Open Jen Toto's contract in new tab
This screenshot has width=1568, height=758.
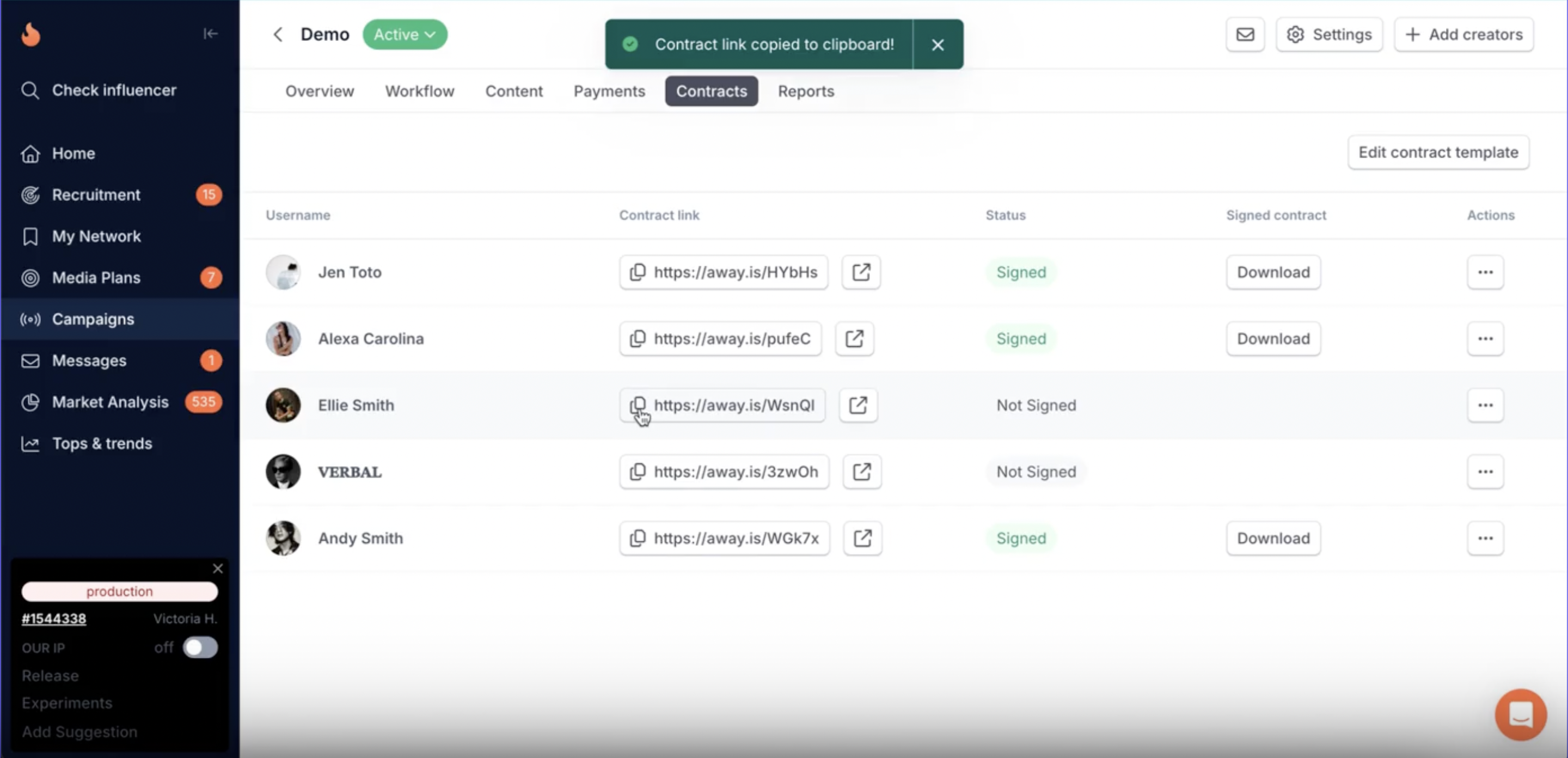click(x=861, y=272)
